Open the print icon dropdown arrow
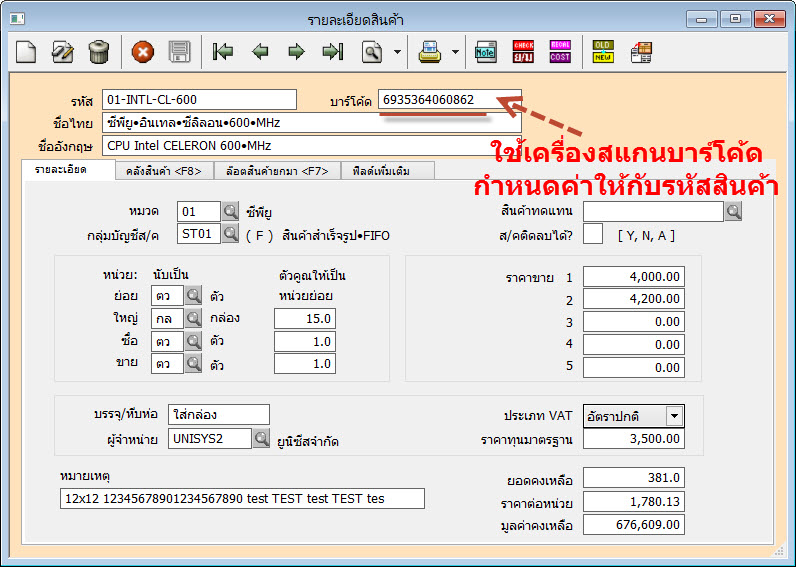This screenshot has height=567, width=796. pyautogui.click(x=455, y=52)
